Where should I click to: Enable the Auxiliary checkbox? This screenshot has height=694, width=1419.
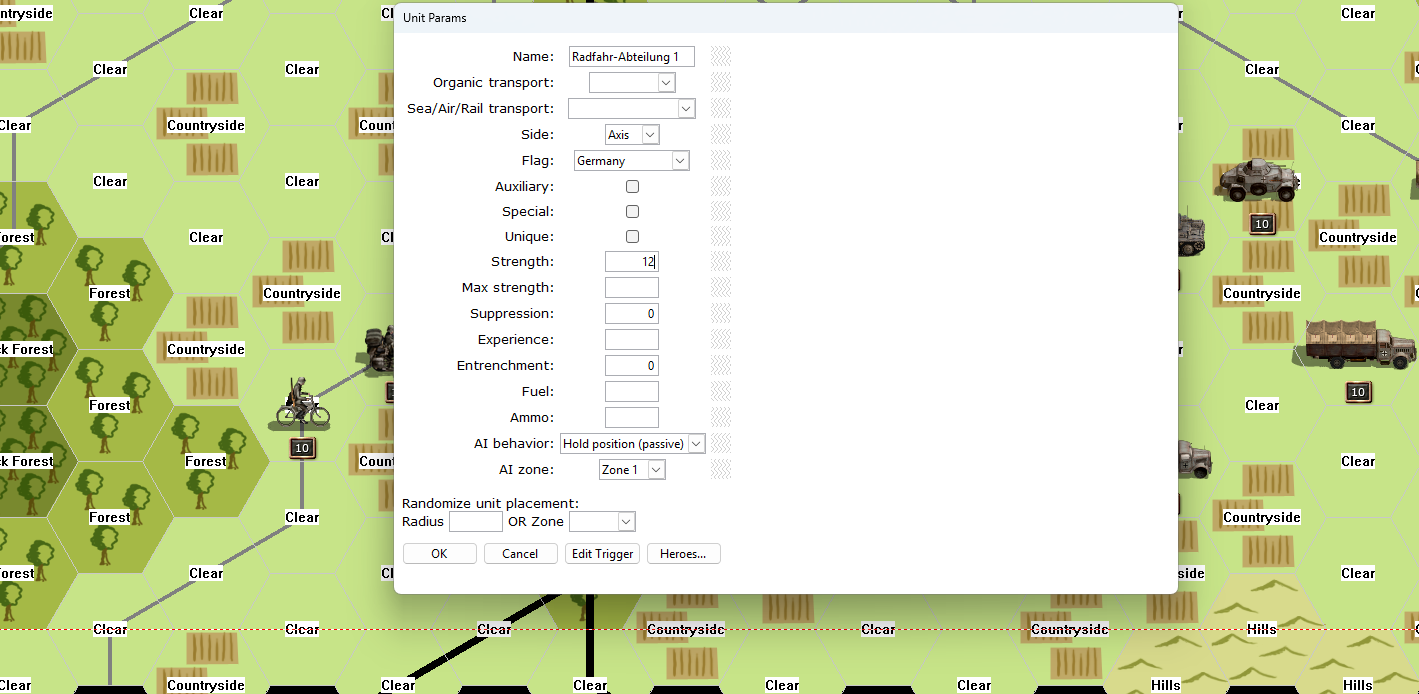point(632,187)
